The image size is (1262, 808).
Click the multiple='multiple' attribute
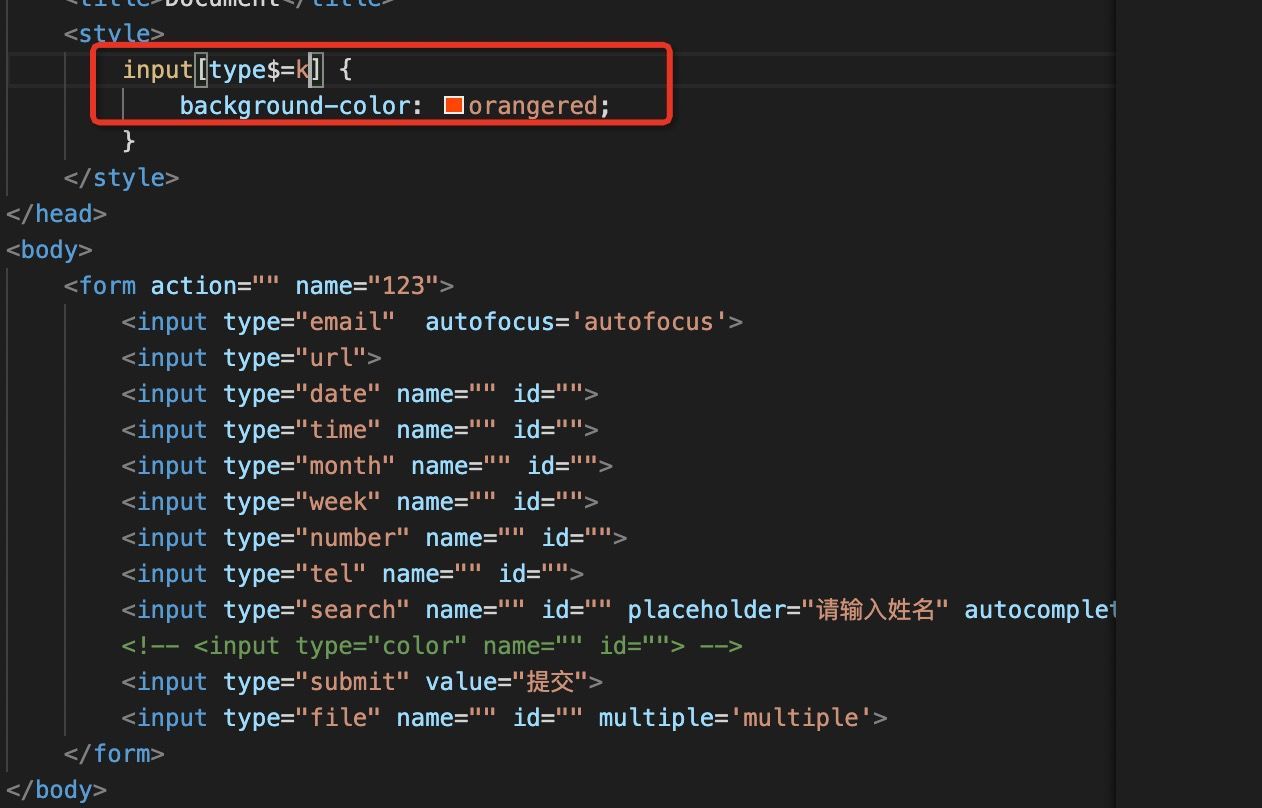click(x=736, y=717)
